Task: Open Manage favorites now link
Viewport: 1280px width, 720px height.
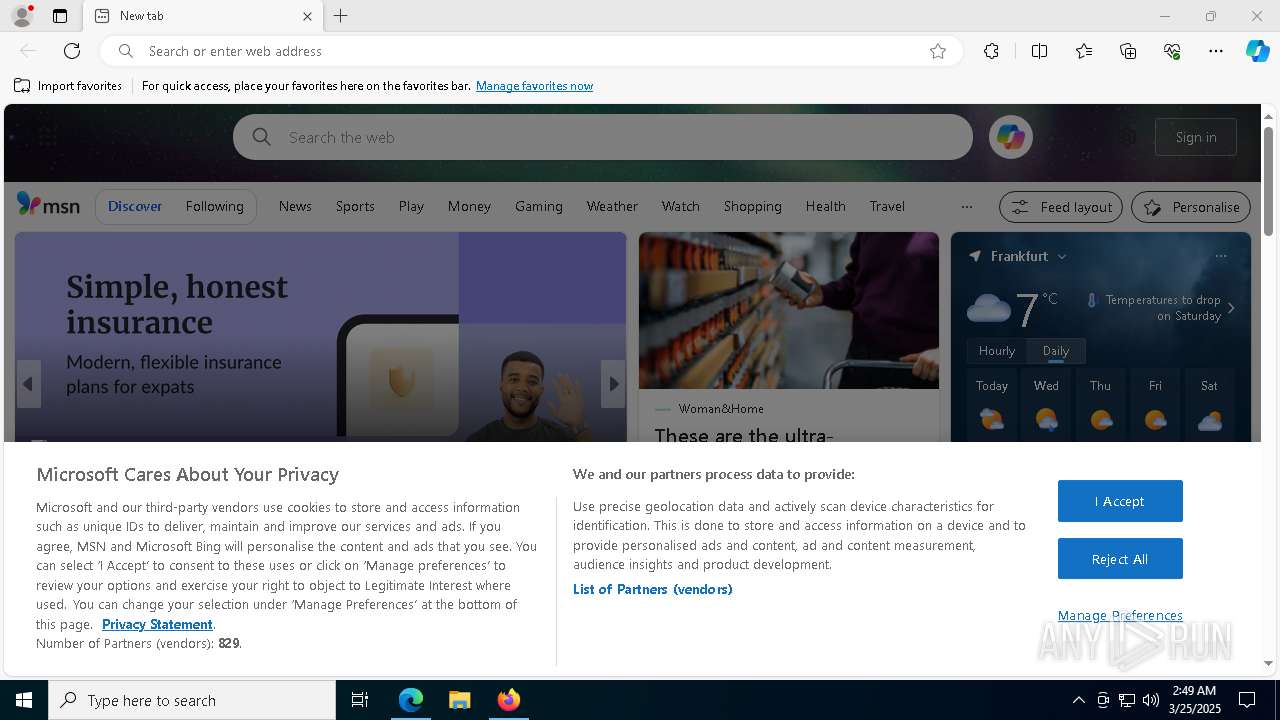Action: [x=534, y=86]
